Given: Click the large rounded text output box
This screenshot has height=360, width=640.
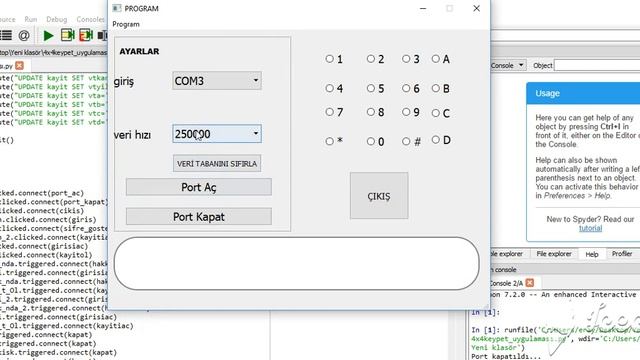Looking at the screenshot, I should [296, 264].
